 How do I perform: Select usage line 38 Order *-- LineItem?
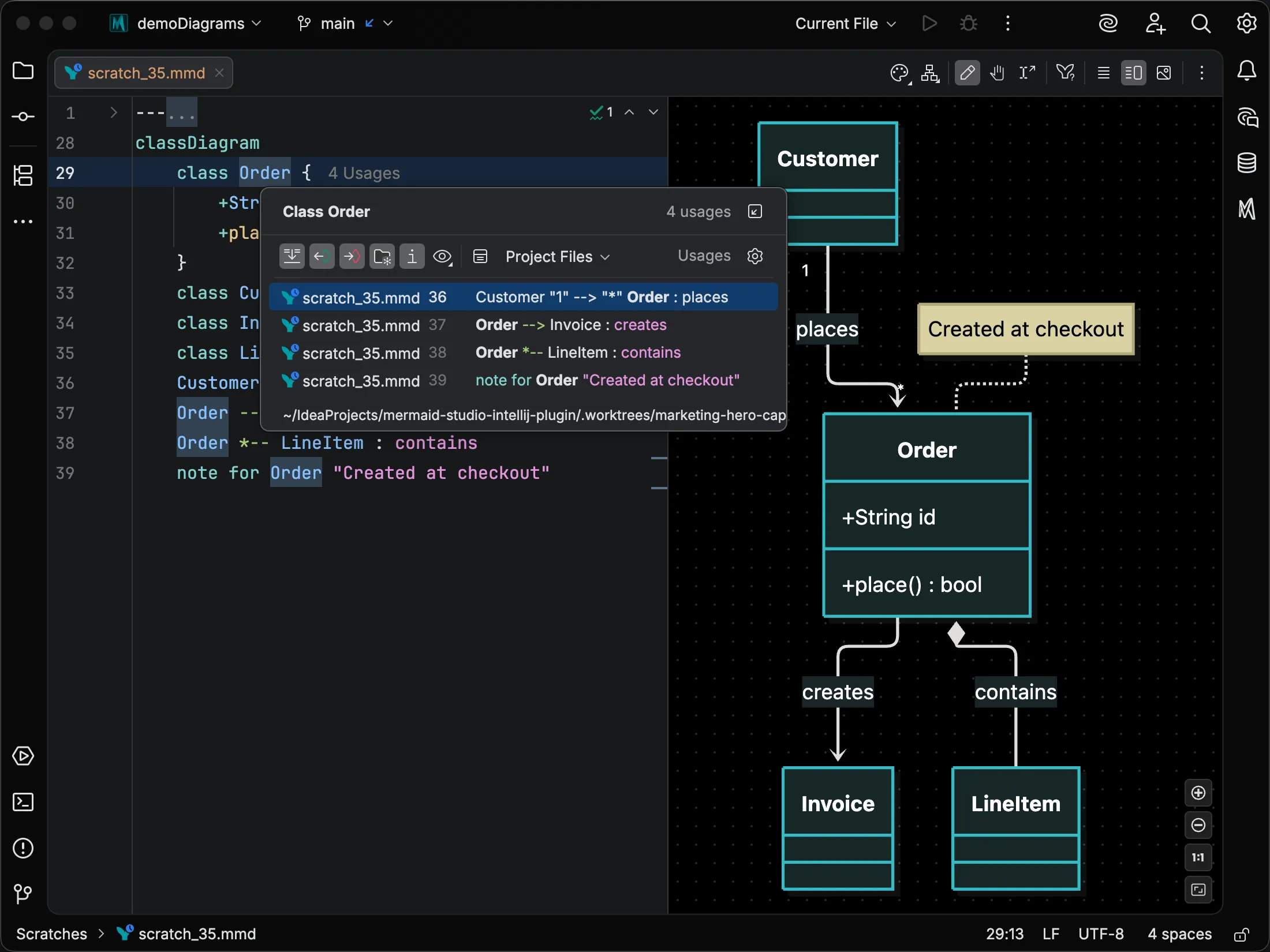coord(524,353)
